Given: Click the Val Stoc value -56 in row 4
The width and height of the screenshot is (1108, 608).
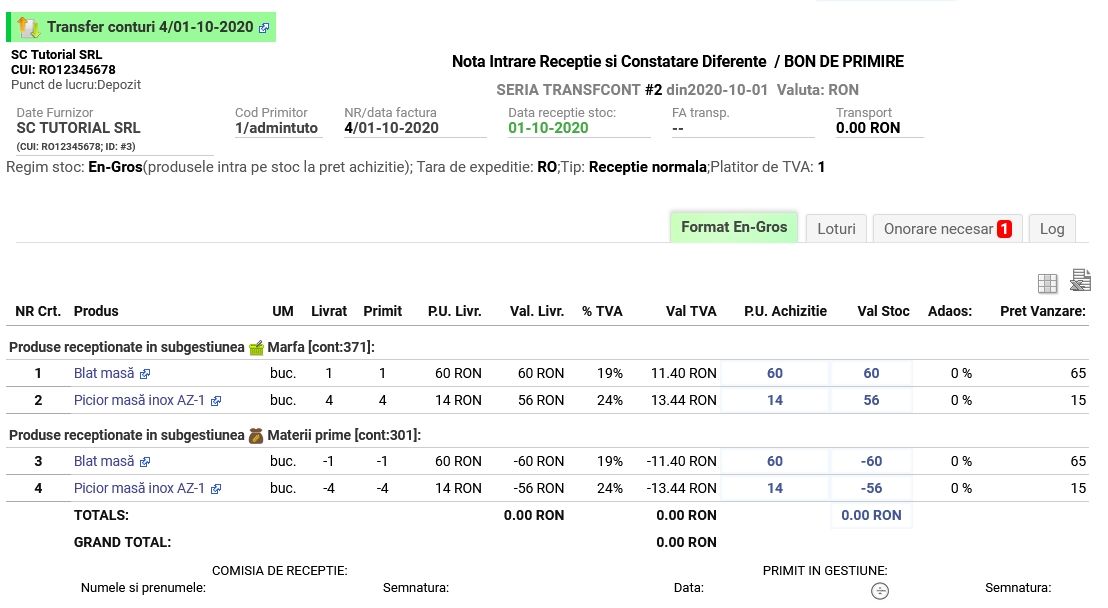Looking at the screenshot, I should (871, 488).
